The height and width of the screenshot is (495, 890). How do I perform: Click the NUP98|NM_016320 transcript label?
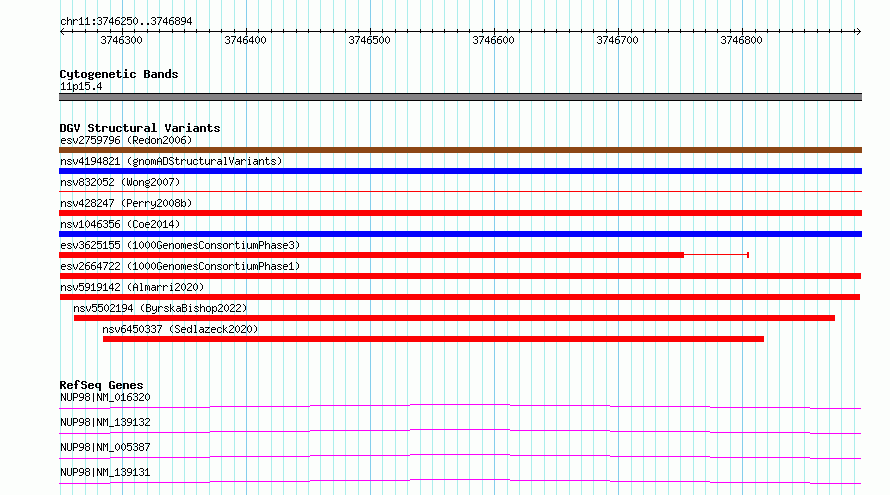pos(105,397)
